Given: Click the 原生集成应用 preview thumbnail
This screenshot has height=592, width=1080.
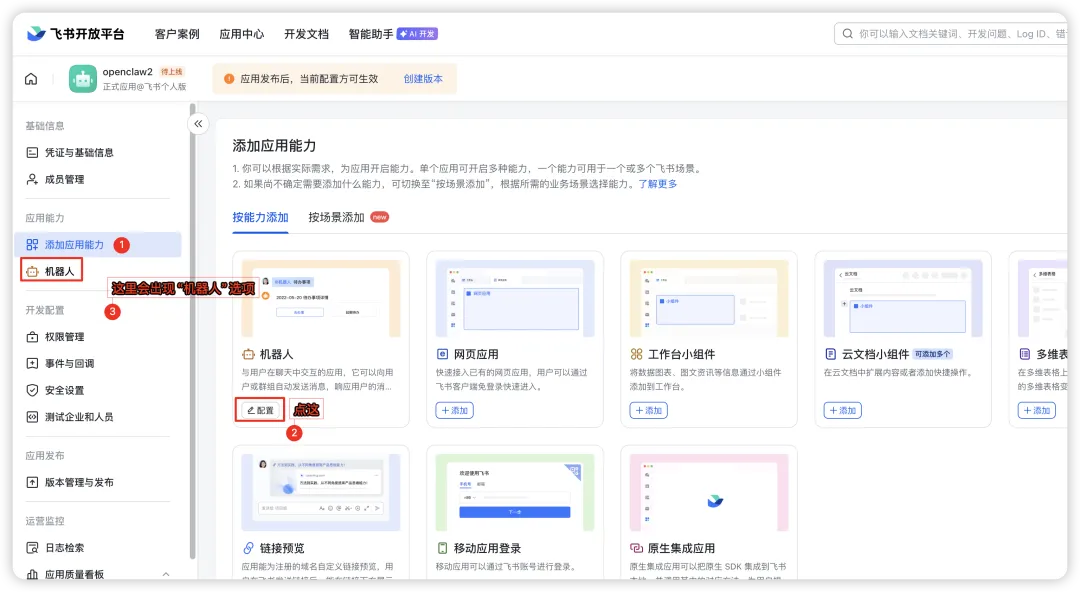Looking at the screenshot, I should coord(709,492).
